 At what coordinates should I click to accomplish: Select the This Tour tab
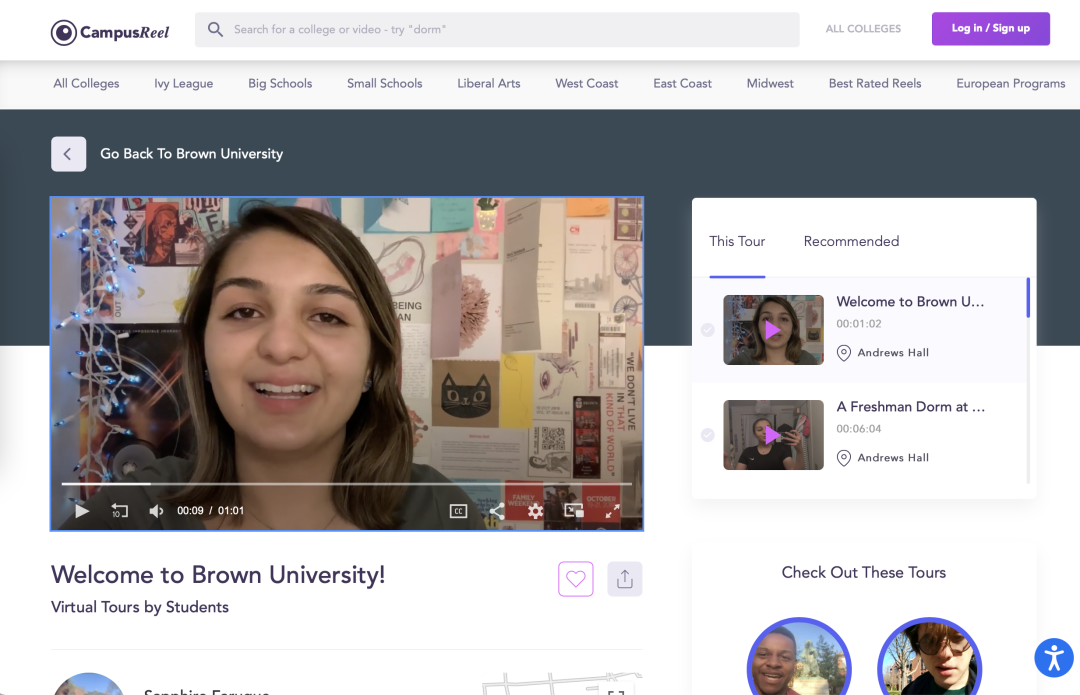click(737, 241)
